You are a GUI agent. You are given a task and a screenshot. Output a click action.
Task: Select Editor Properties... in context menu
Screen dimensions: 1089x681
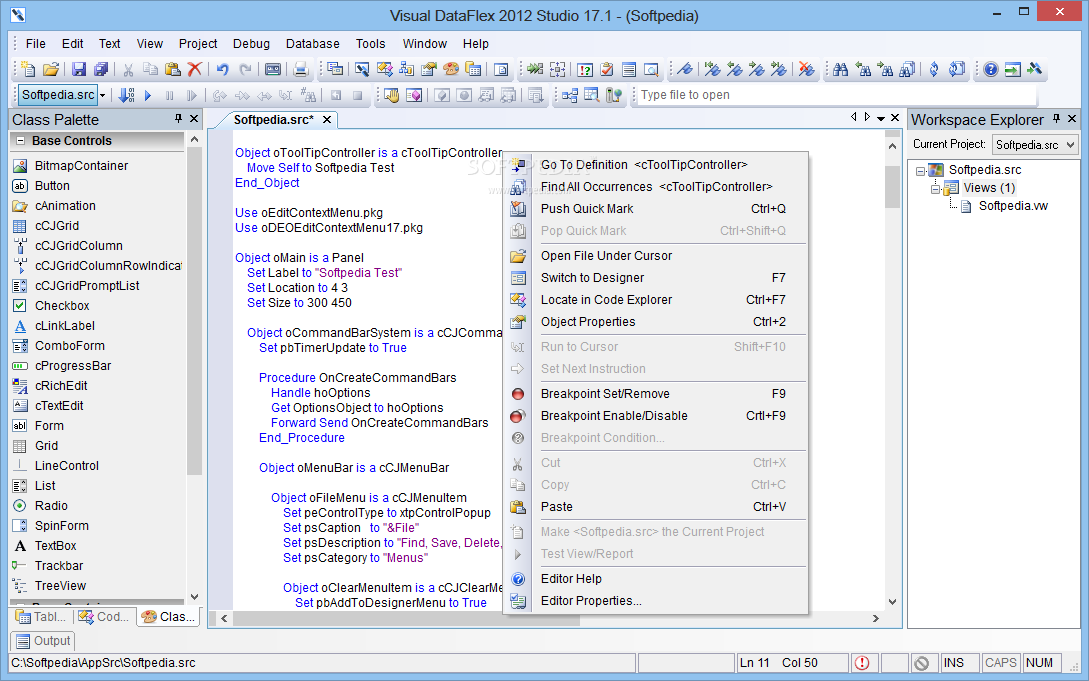coord(656,600)
